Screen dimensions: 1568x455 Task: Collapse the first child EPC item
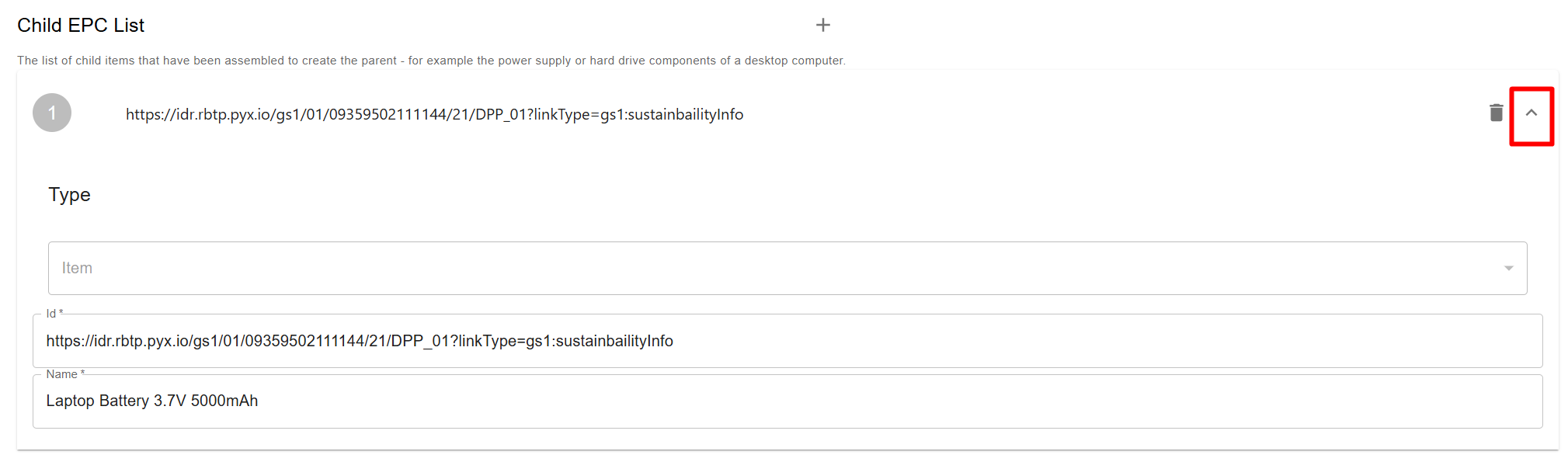click(1531, 113)
